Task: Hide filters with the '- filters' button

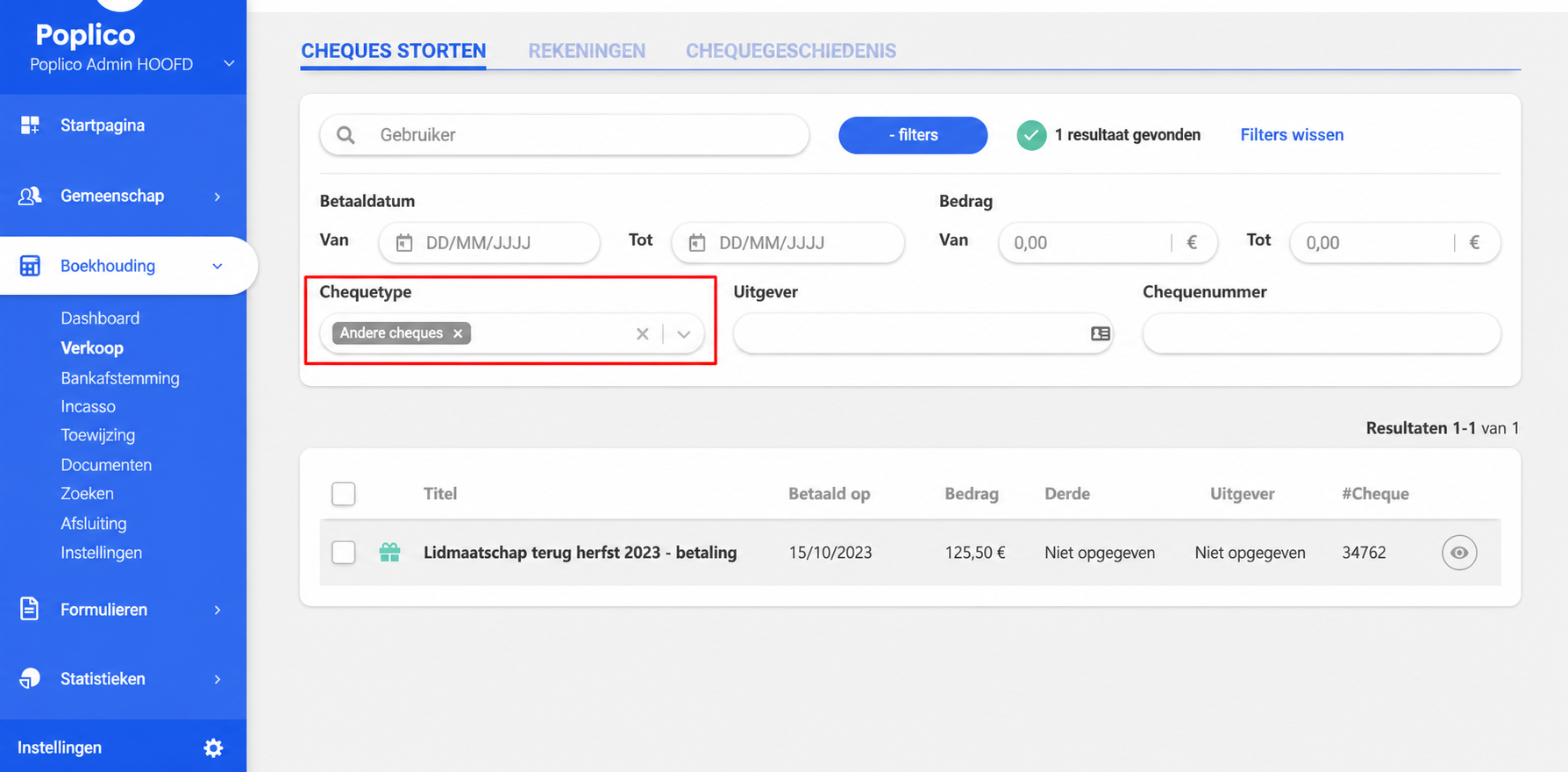Action: (913, 135)
